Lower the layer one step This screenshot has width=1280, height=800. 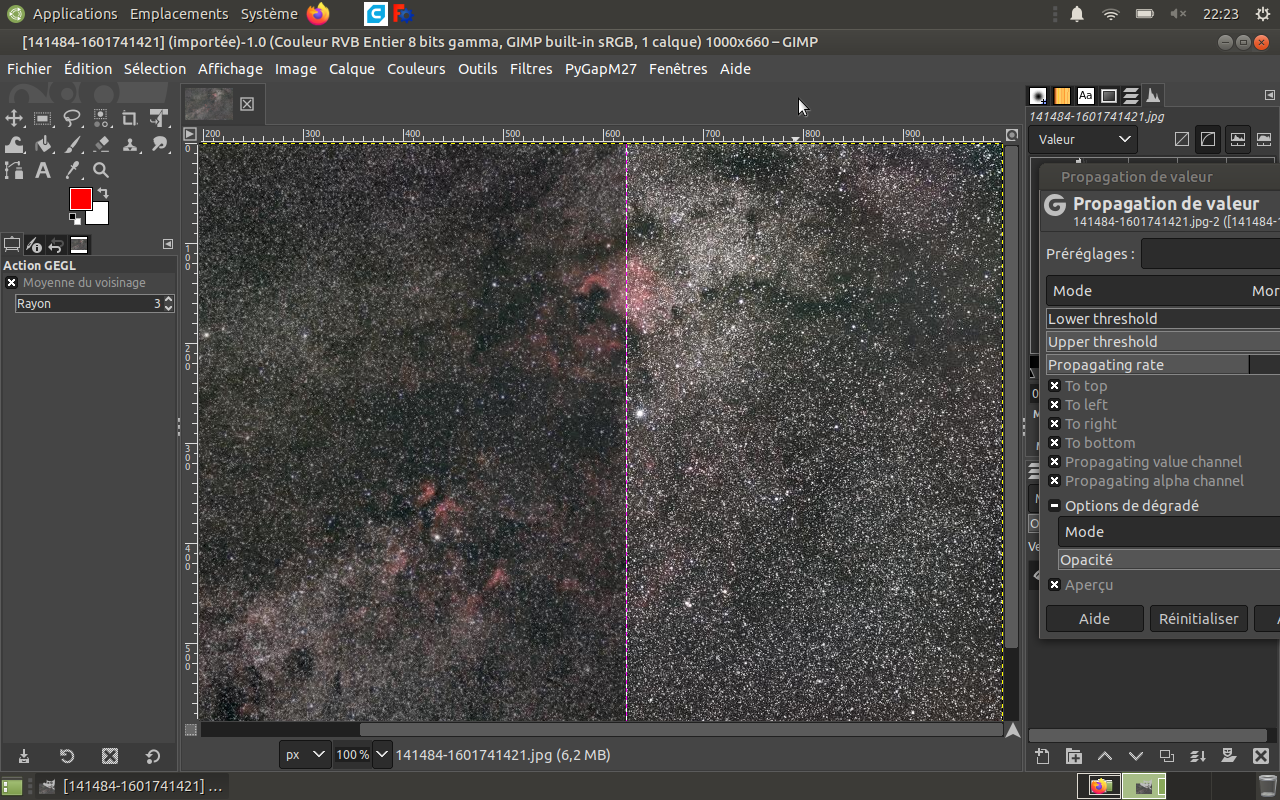[x=1136, y=756]
